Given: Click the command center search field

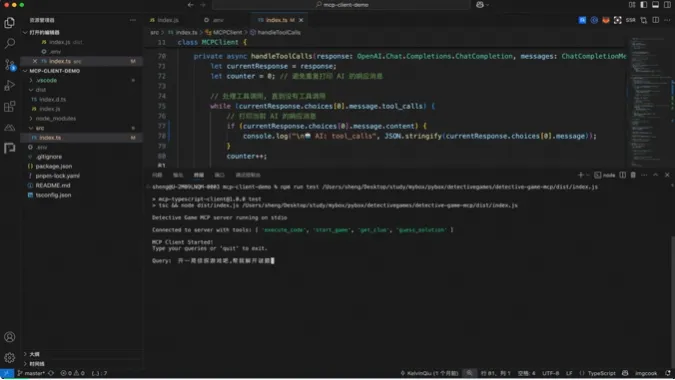Looking at the screenshot, I should pyautogui.click(x=341, y=5).
